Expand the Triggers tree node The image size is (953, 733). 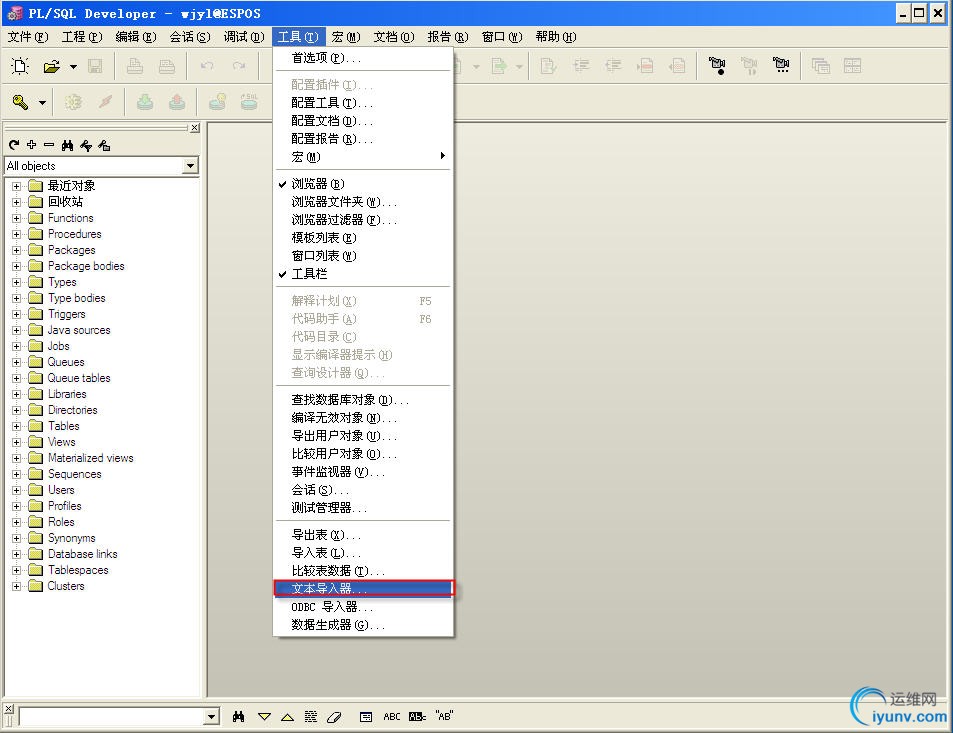(16, 314)
